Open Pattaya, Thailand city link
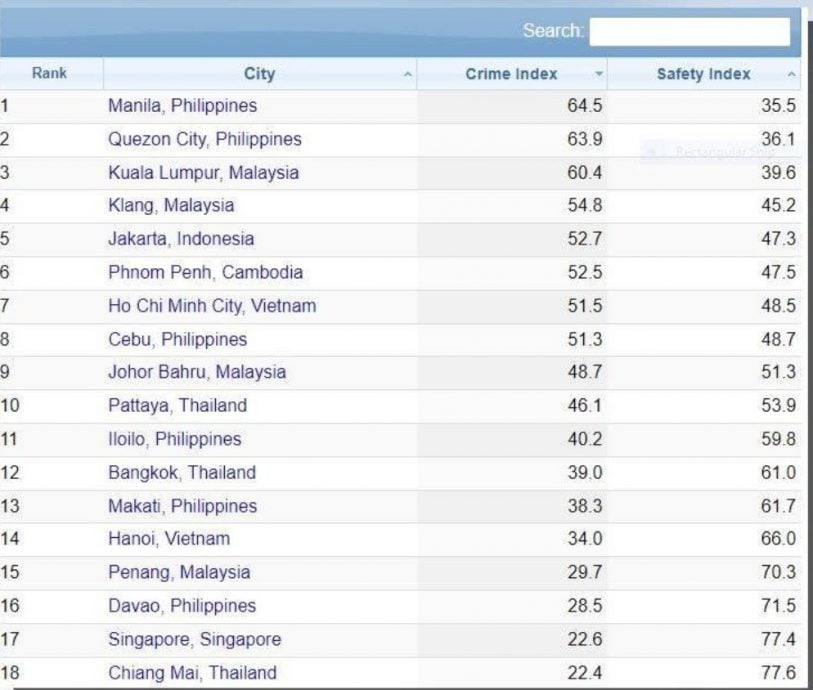This screenshot has width=813, height=690. pos(177,406)
